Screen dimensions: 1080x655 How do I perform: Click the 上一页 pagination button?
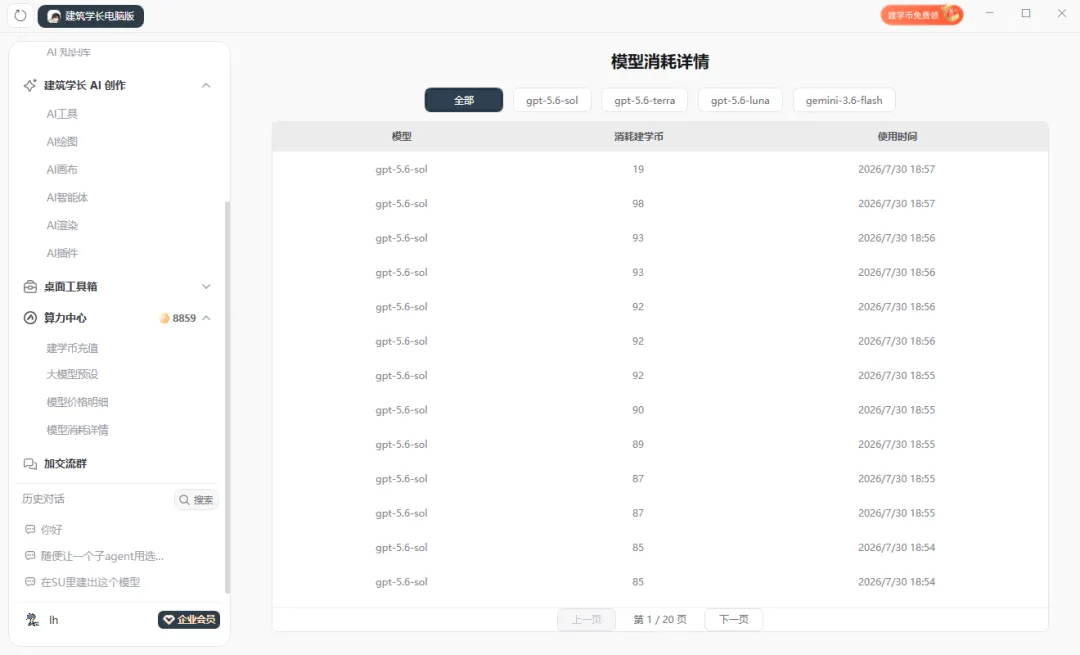click(x=586, y=619)
